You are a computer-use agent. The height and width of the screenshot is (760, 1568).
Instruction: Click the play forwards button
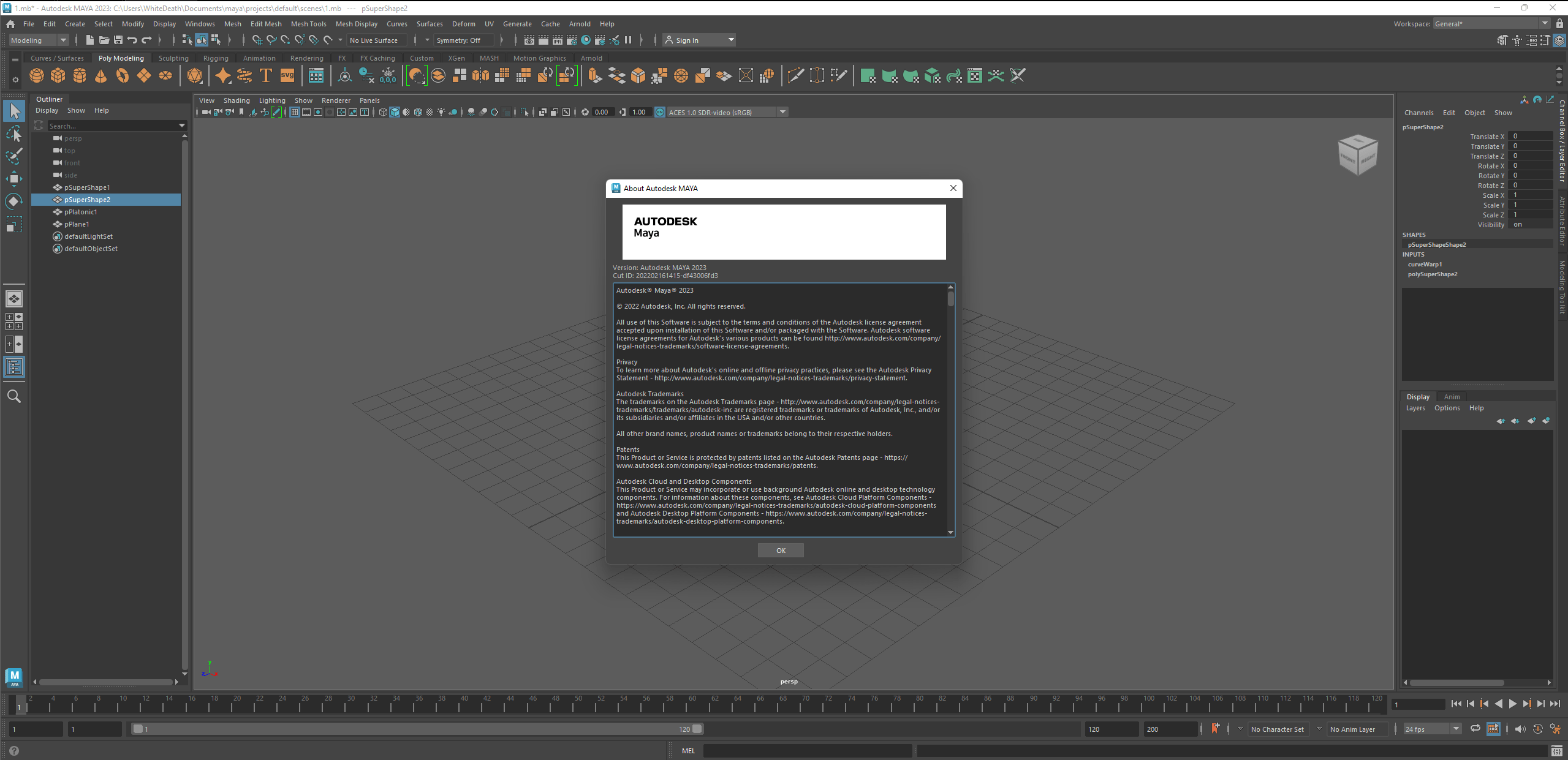pos(1513,704)
